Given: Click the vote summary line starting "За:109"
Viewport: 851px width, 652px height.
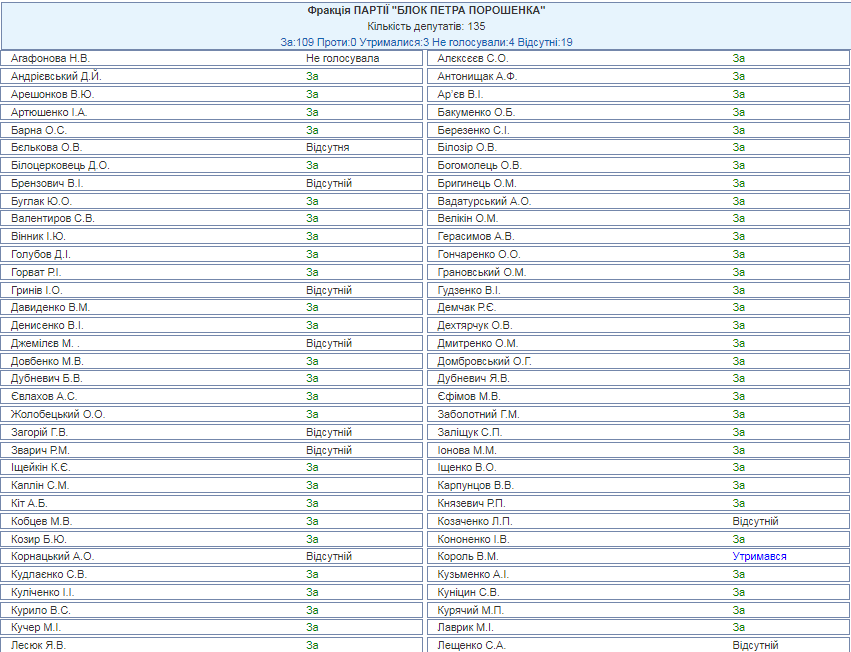Looking at the screenshot, I should pos(426,42).
